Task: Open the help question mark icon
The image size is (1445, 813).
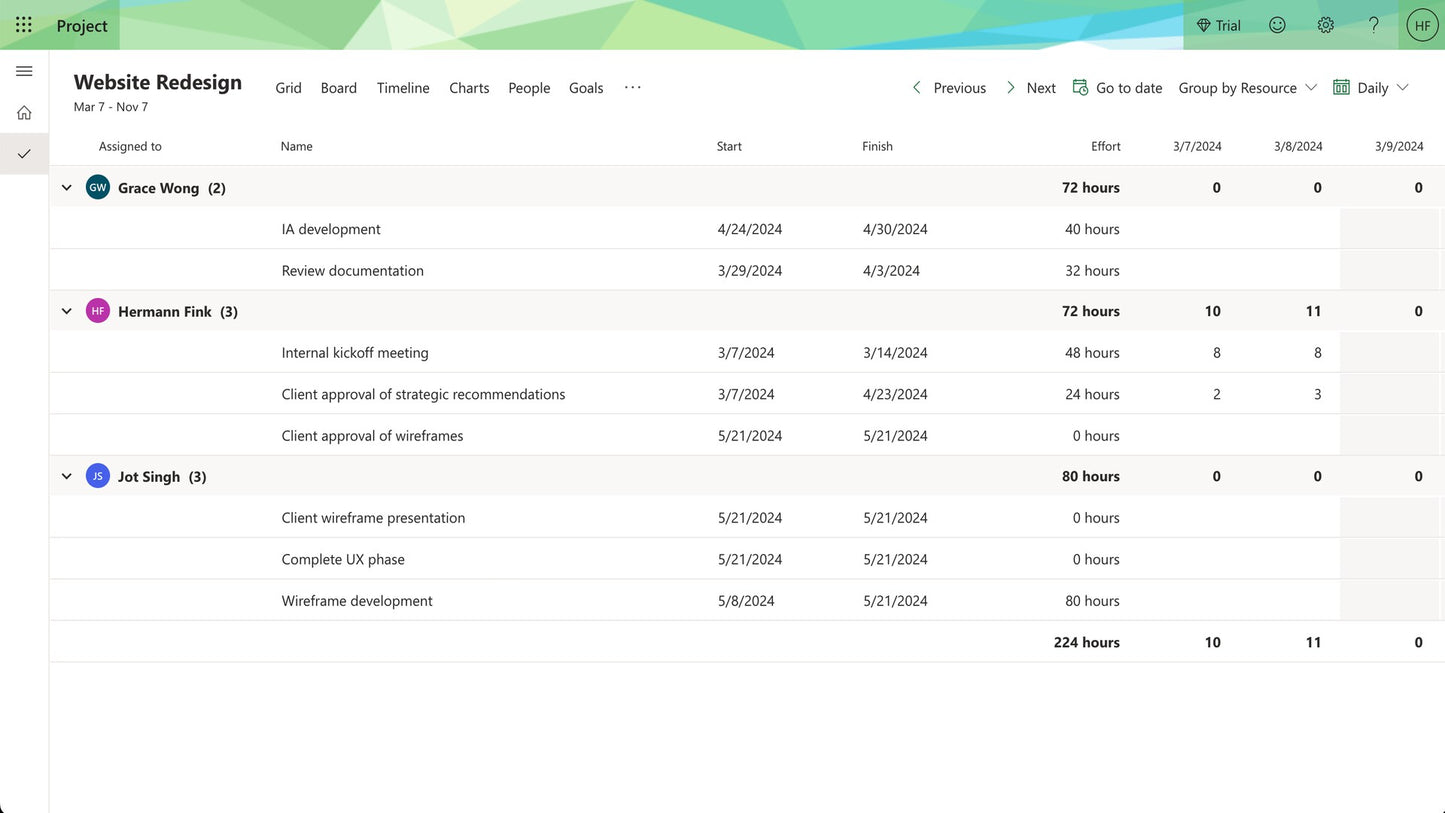Action: [1373, 25]
